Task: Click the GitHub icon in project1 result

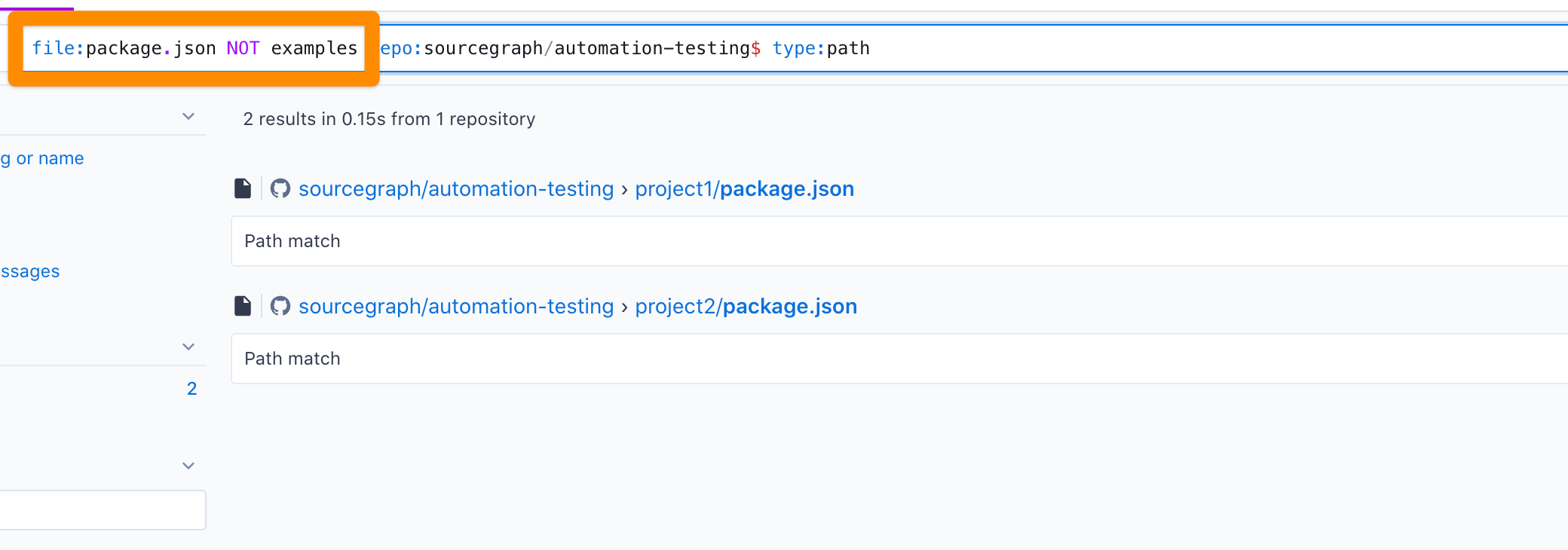Action: click(x=280, y=188)
